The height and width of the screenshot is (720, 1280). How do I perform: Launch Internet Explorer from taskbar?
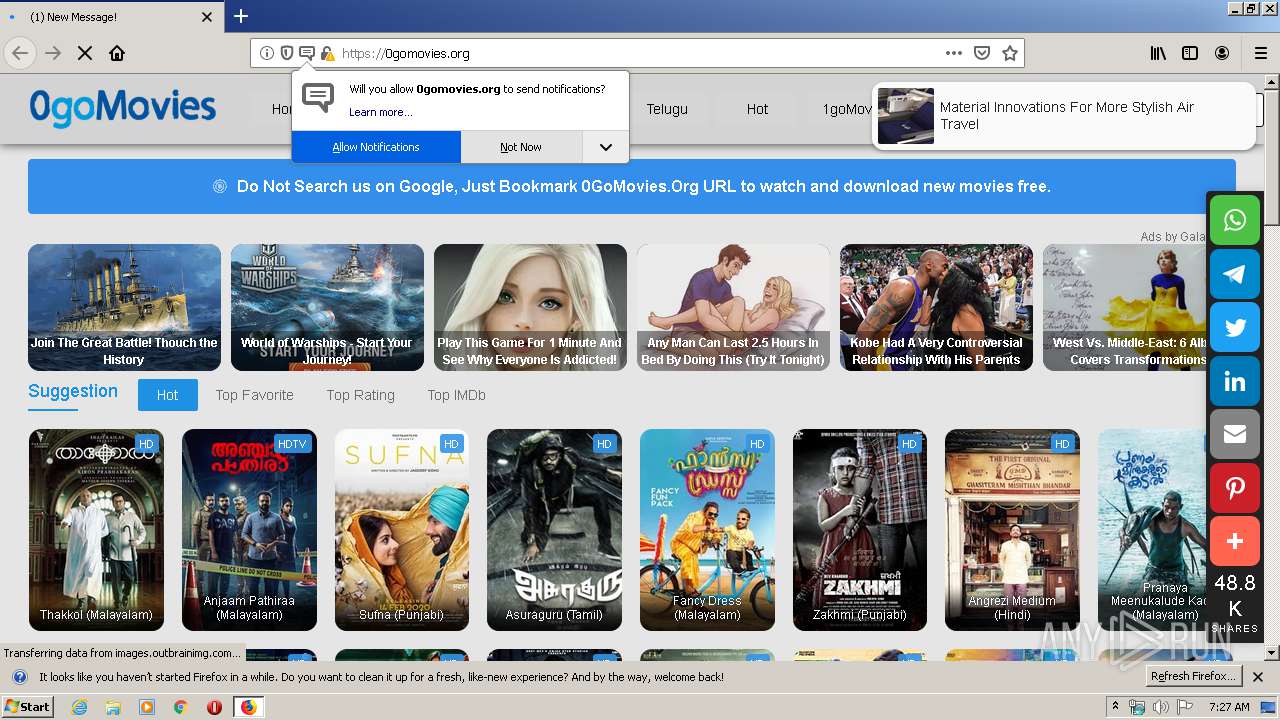79,707
